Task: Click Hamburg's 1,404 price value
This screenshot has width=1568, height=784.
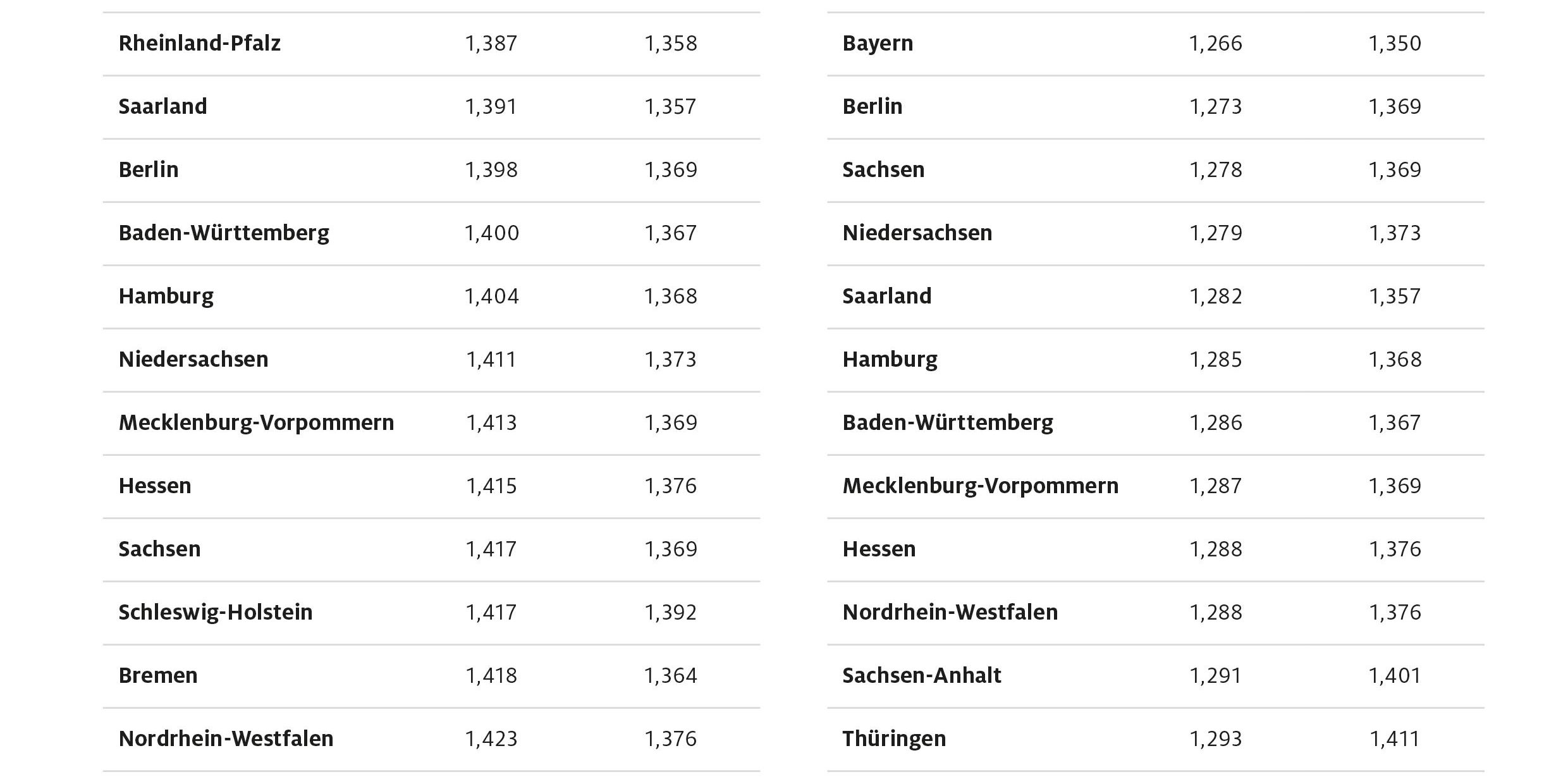Action: click(x=491, y=296)
